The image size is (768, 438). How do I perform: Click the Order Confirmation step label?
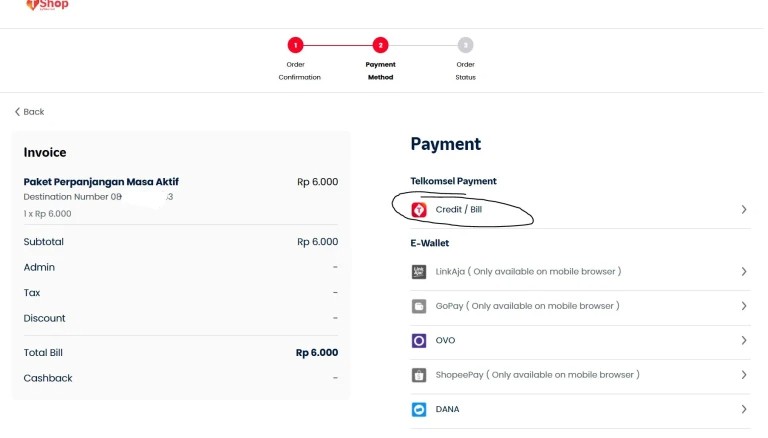click(299, 71)
